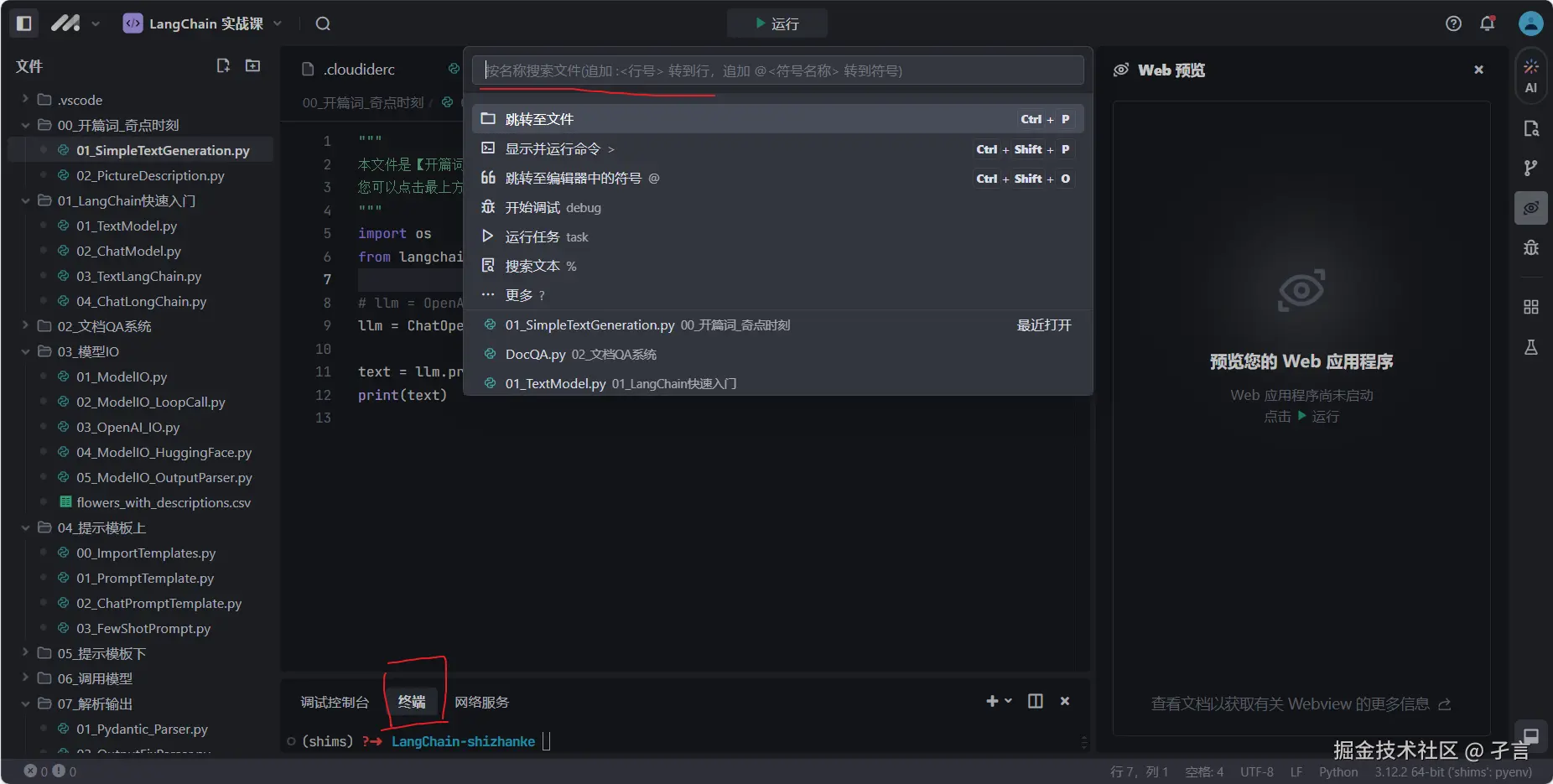Viewport: 1553px width, 784px height.
Task: Select the search-in-document icon on right sidebar
Action: tap(1533, 128)
